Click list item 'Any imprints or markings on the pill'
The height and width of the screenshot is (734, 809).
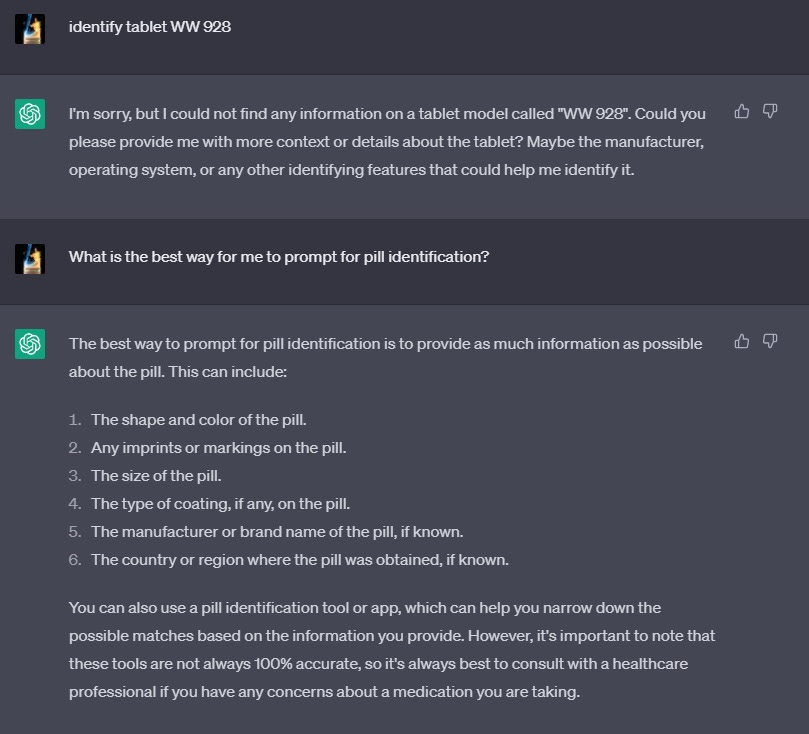pyautogui.click(x=218, y=448)
